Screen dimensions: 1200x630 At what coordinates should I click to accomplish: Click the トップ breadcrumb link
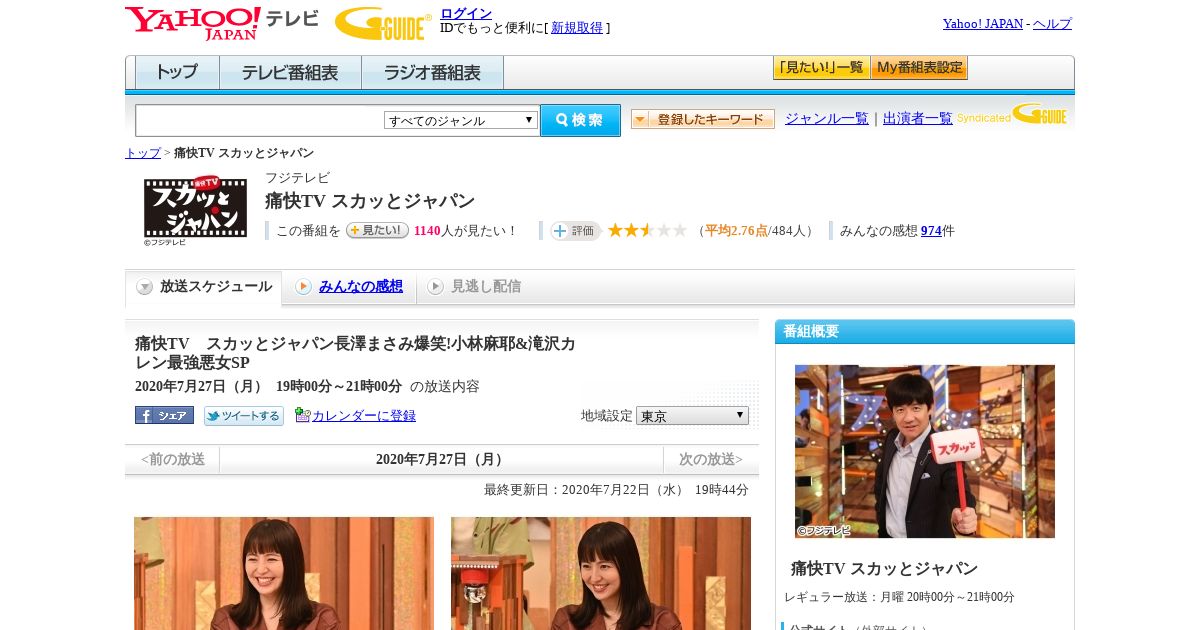pos(142,153)
